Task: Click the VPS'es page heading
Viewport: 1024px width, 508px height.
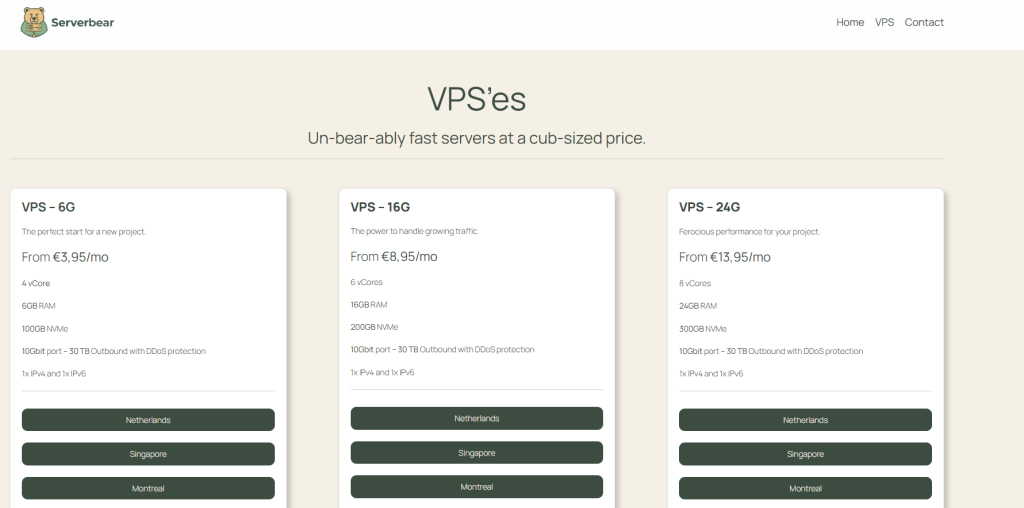Action: coord(477,99)
